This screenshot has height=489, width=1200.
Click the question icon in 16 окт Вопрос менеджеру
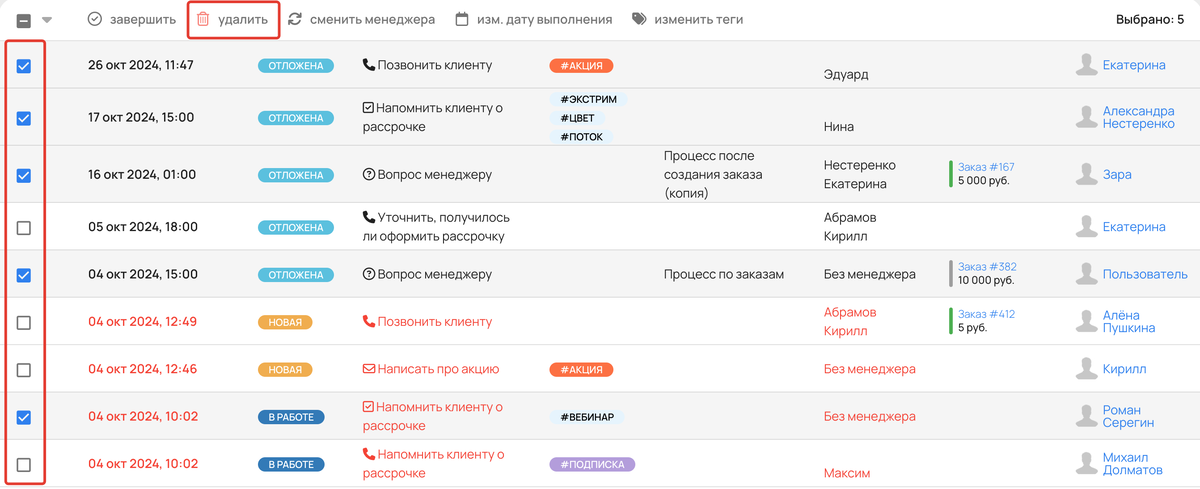368,174
